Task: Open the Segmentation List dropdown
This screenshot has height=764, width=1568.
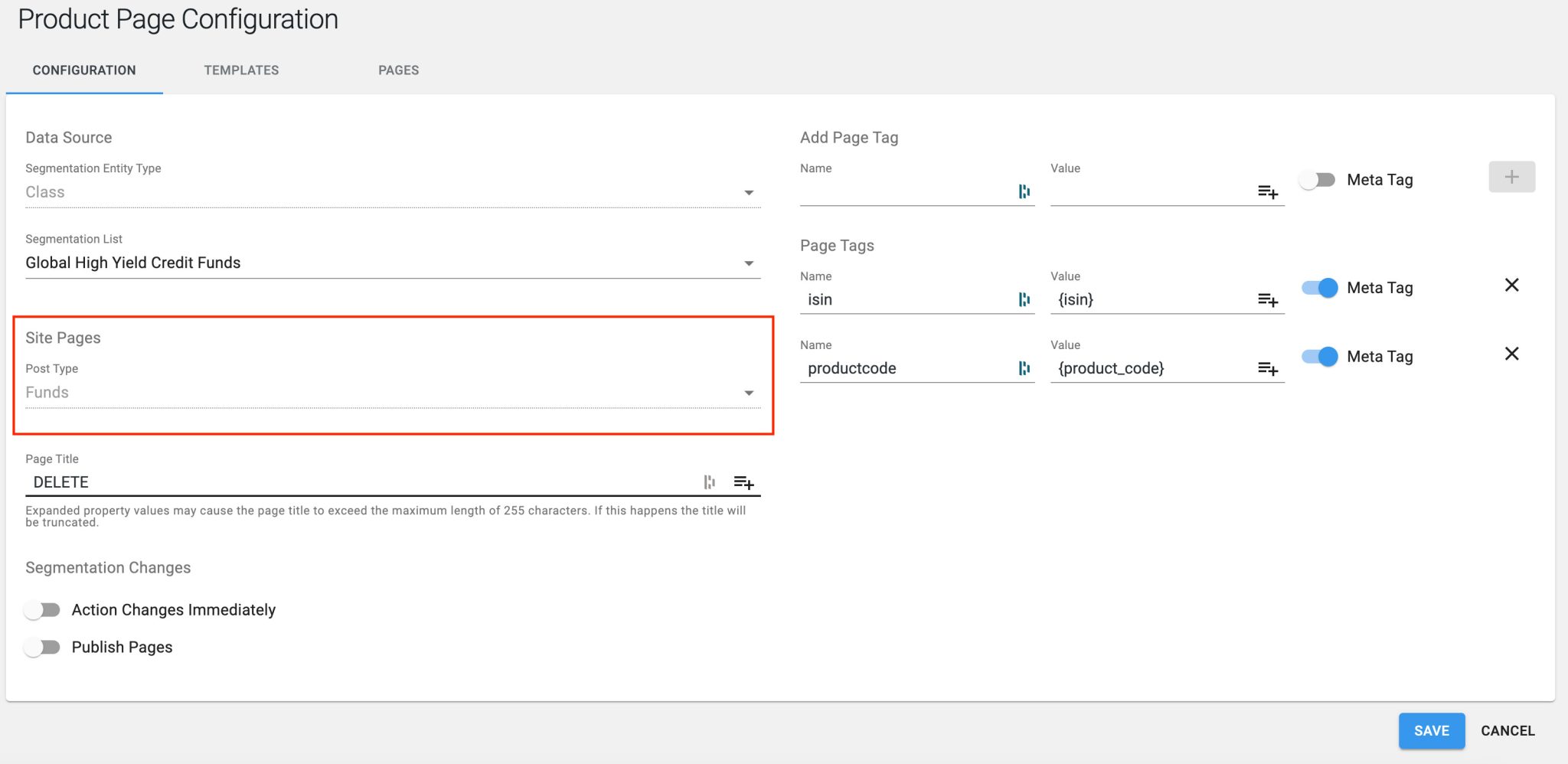Action: click(x=750, y=263)
